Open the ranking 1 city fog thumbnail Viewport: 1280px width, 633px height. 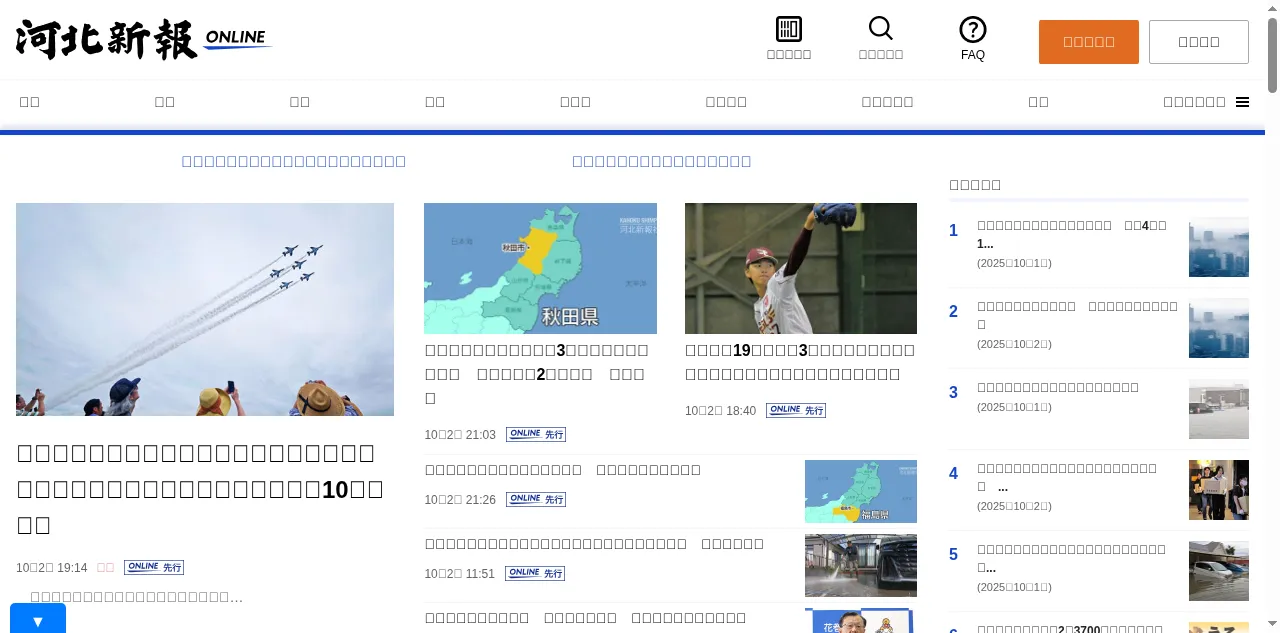[x=1219, y=247]
